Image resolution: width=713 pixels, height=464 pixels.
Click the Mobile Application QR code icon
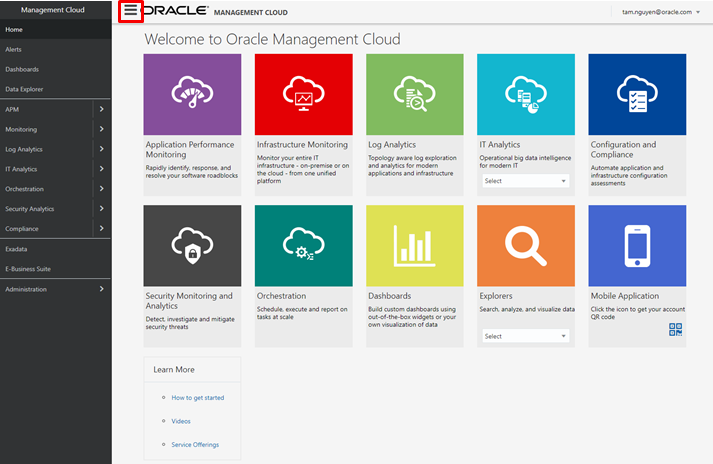pos(676,329)
